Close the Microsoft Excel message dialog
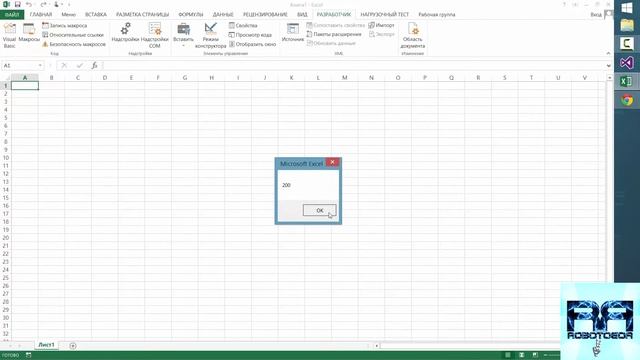The width and height of the screenshot is (640, 360). point(332,162)
